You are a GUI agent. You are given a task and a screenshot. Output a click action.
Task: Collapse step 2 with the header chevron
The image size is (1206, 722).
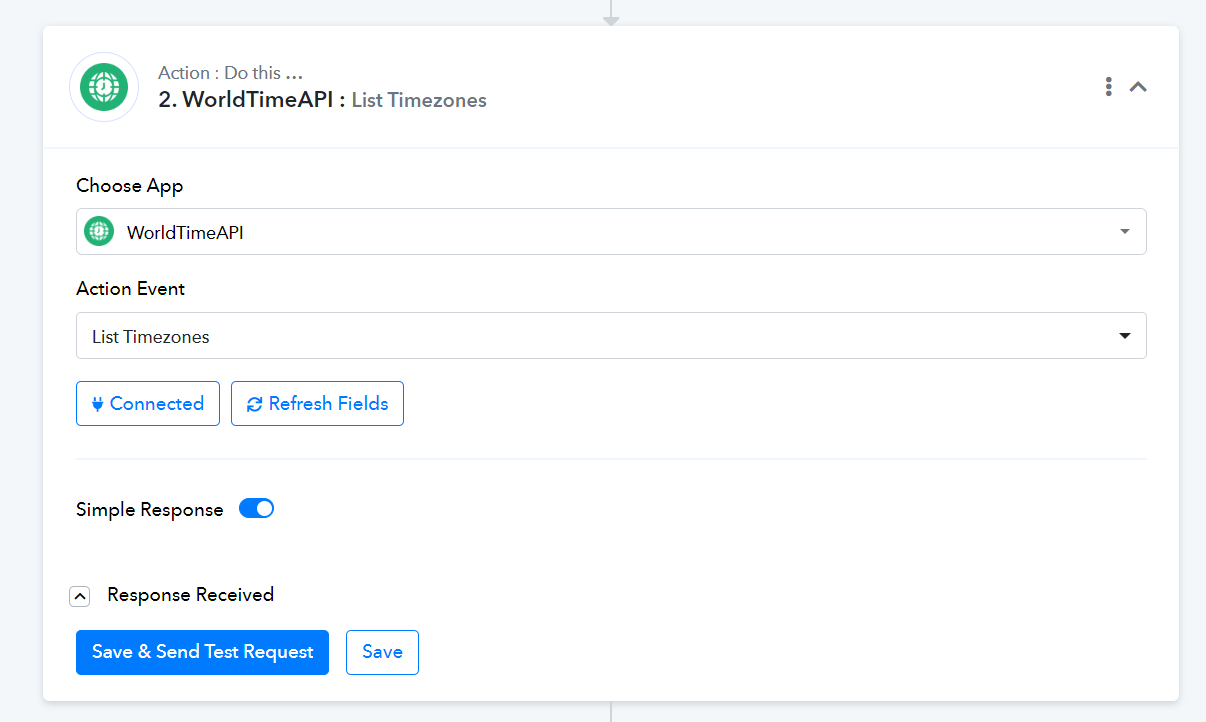pyautogui.click(x=1138, y=87)
